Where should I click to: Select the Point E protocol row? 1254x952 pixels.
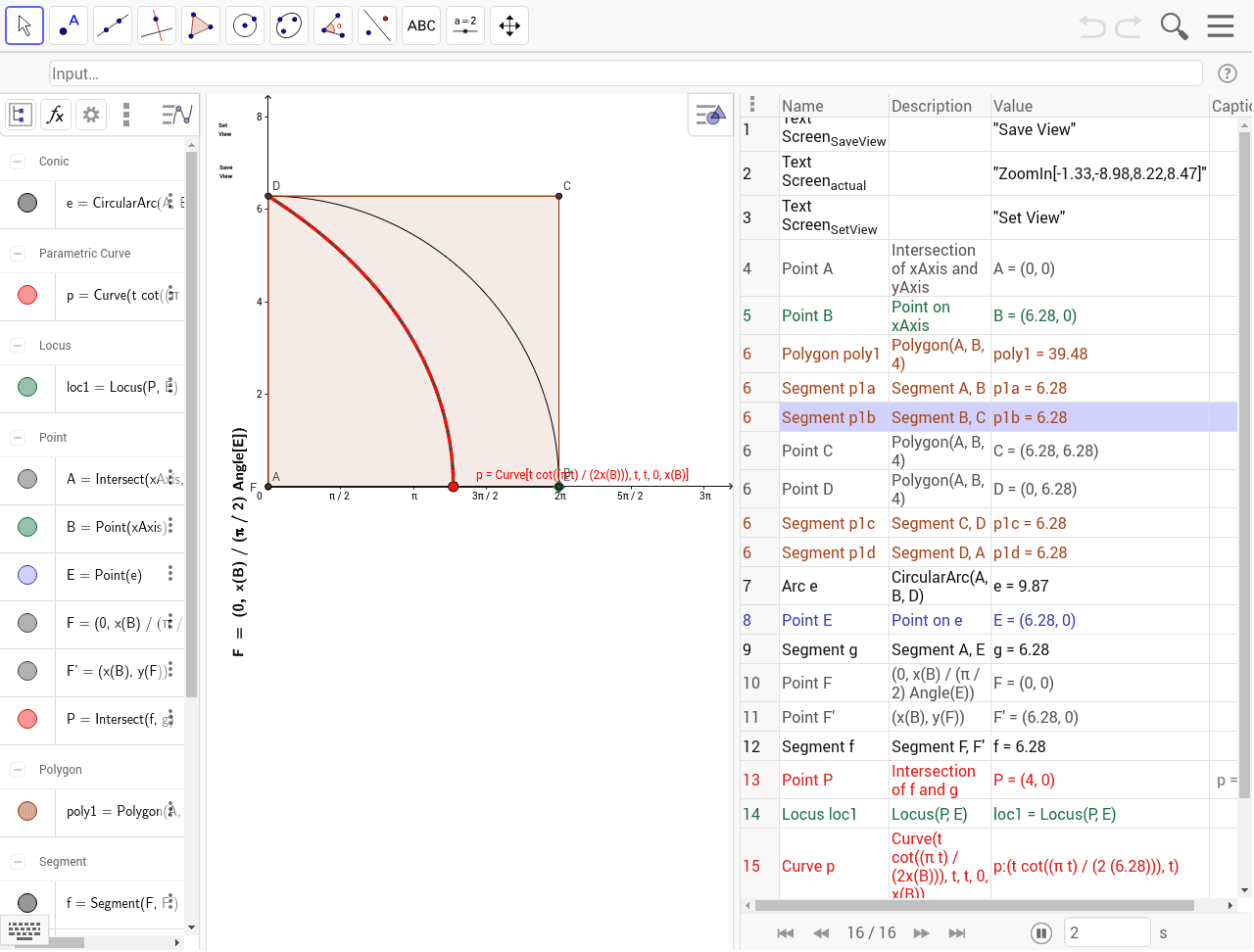(989, 620)
